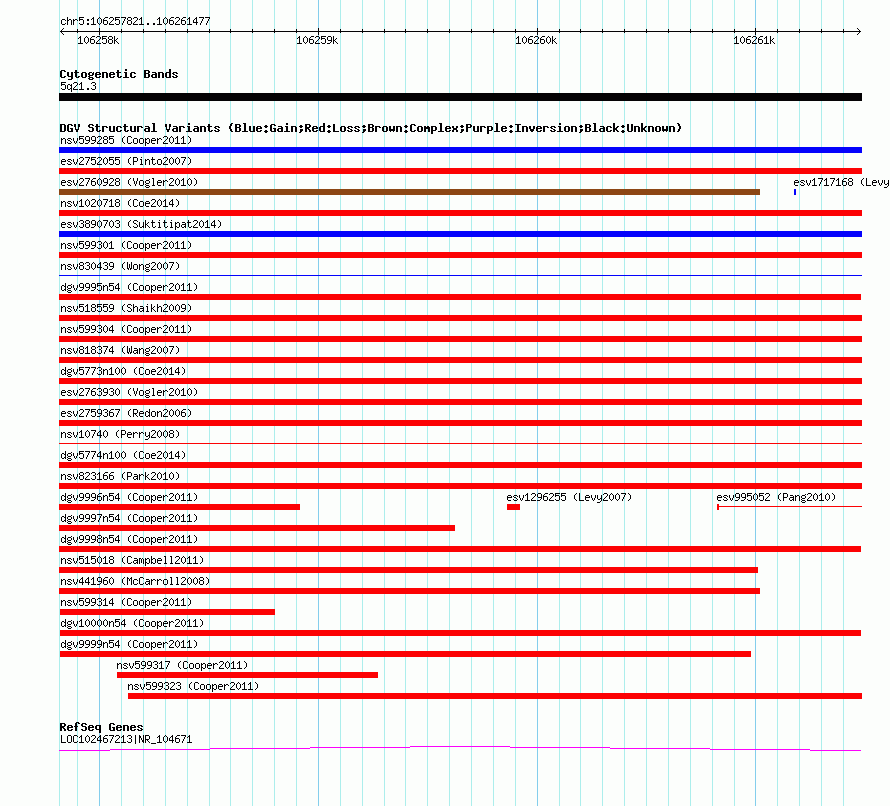Select the red nsv599323 loss bar

click(x=495, y=696)
